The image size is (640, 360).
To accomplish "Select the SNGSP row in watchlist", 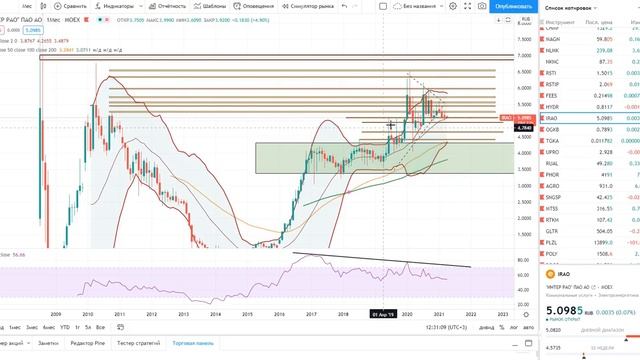I will [590, 197].
